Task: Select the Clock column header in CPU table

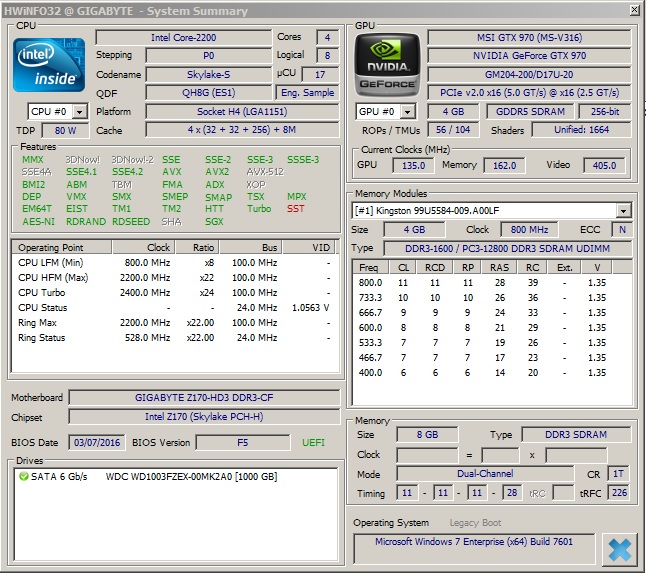Action: 144,248
